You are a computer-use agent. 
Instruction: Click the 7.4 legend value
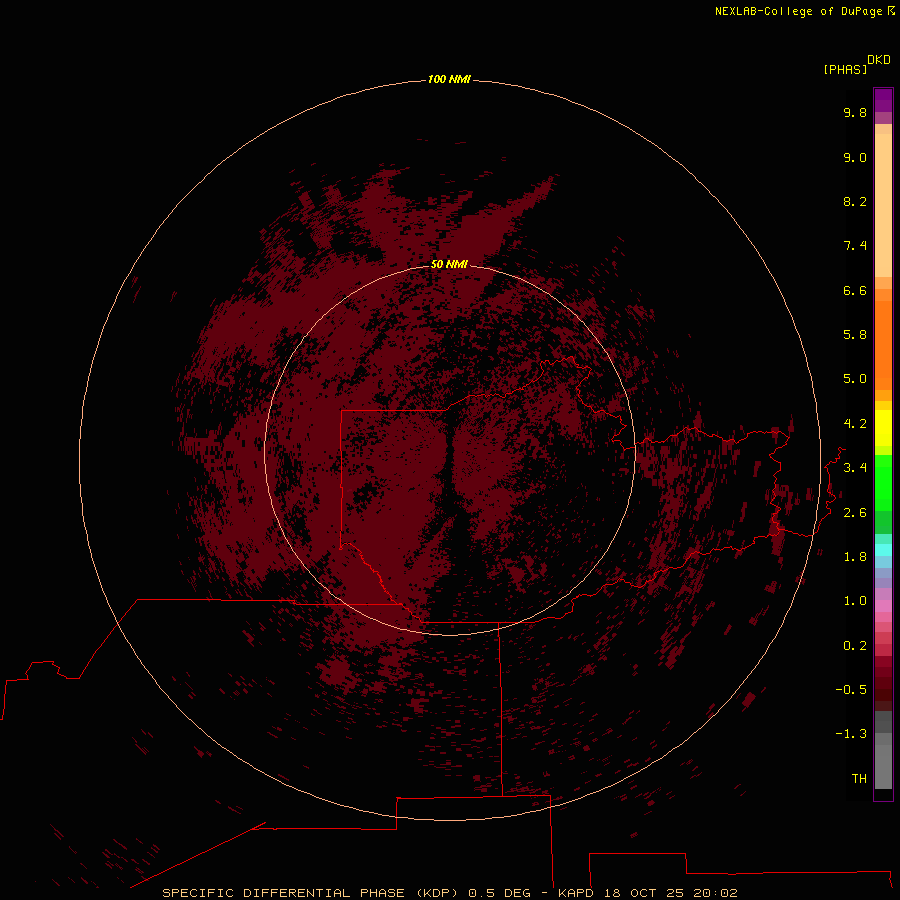(x=855, y=246)
